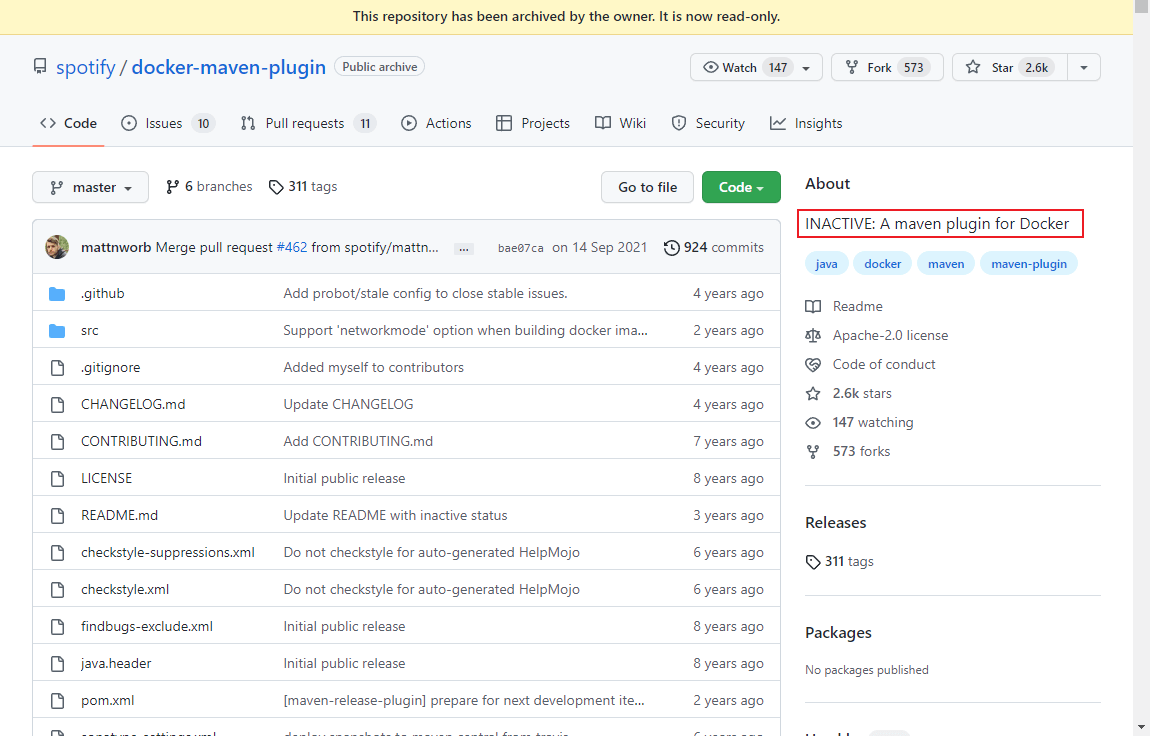Click the file icon next to README.md
The image size is (1150, 736).
click(57, 515)
